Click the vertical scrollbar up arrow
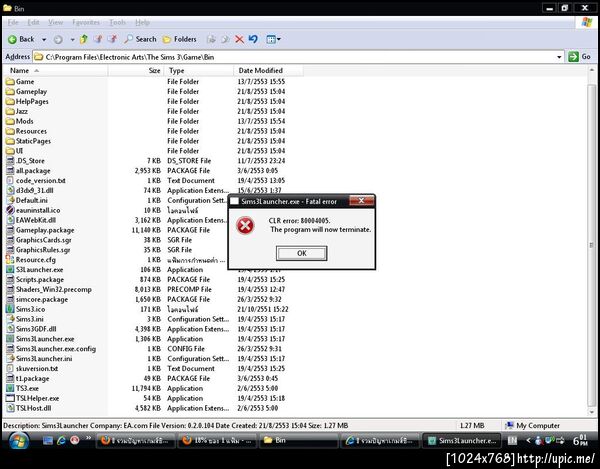The width and height of the screenshot is (600, 469). tap(592, 70)
